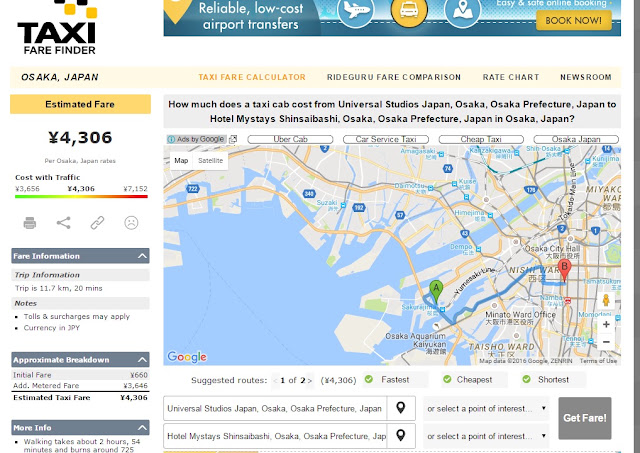
Task: Click the Cheap Taxi ad link
Action: tap(481, 139)
